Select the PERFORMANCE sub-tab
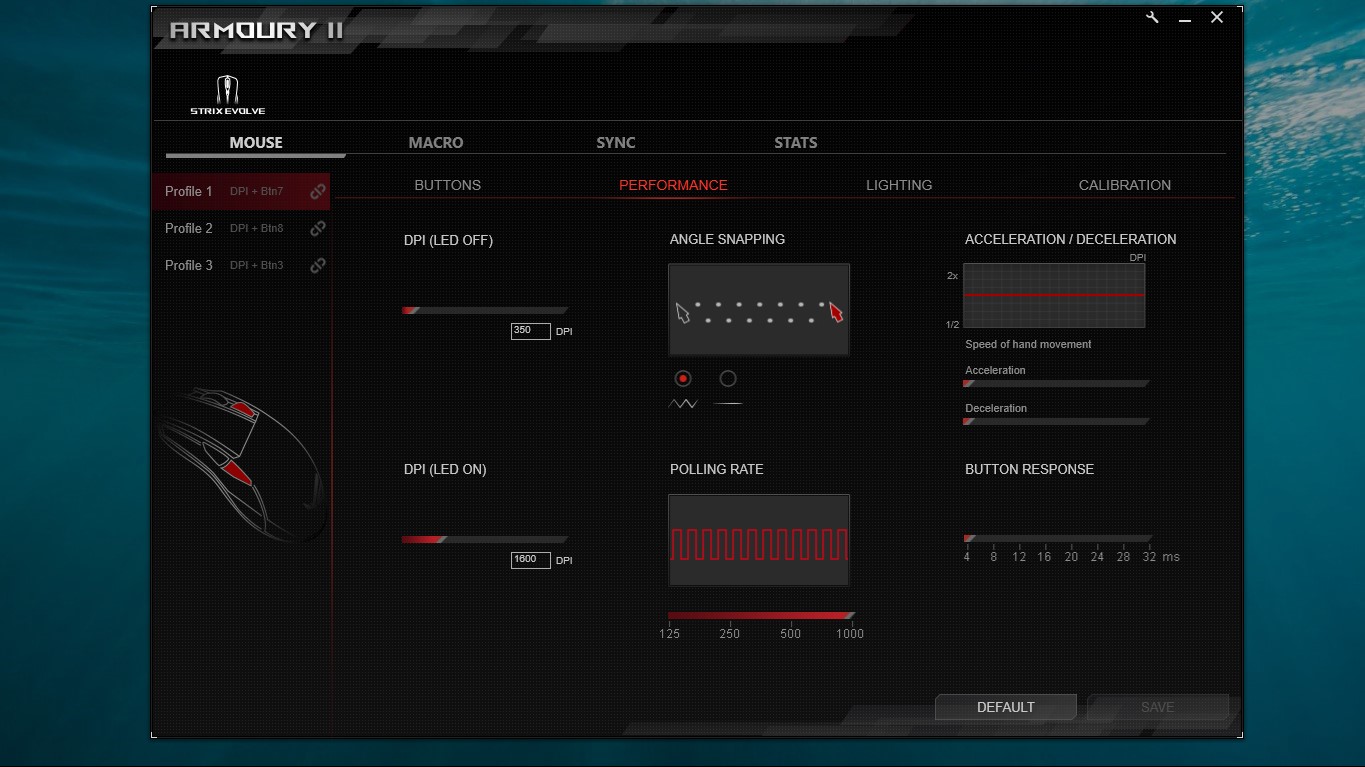The height and width of the screenshot is (767, 1365). coord(673,185)
